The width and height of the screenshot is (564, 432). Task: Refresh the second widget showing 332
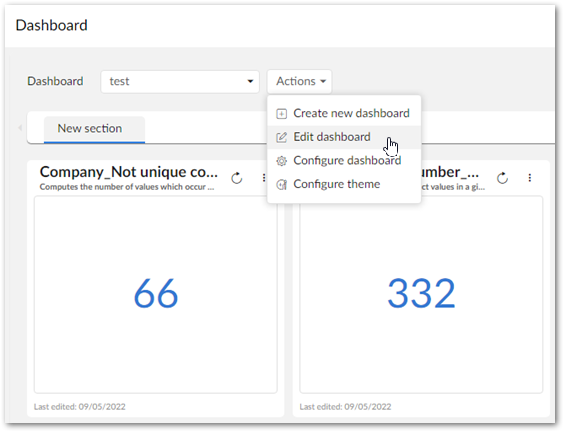pos(502,178)
